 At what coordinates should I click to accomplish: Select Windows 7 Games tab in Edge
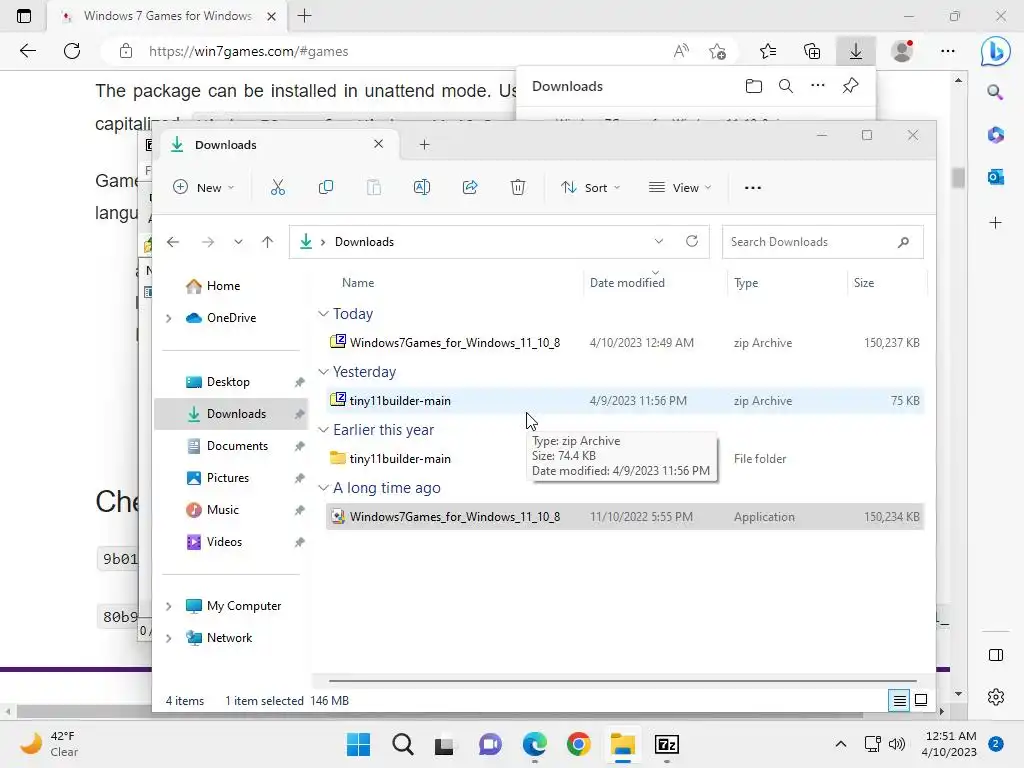point(167,16)
